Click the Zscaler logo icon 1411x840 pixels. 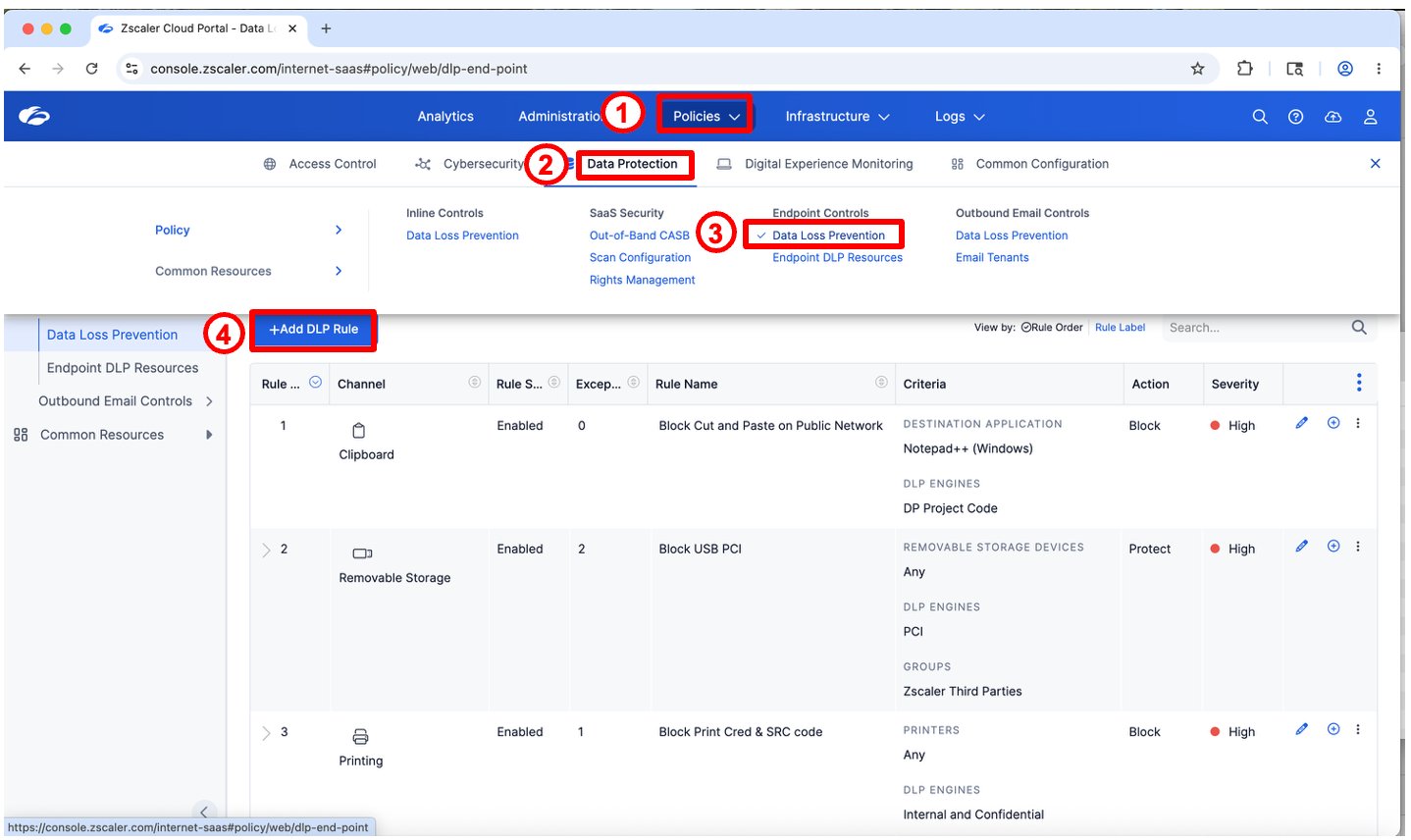tap(34, 117)
